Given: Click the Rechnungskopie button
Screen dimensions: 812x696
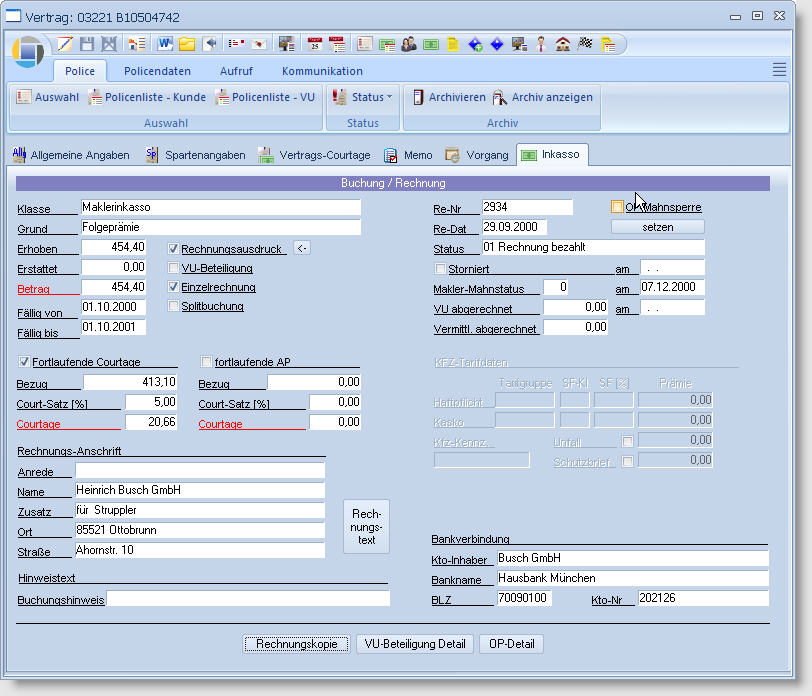Looking at the screenshot, I should (297, 644).
